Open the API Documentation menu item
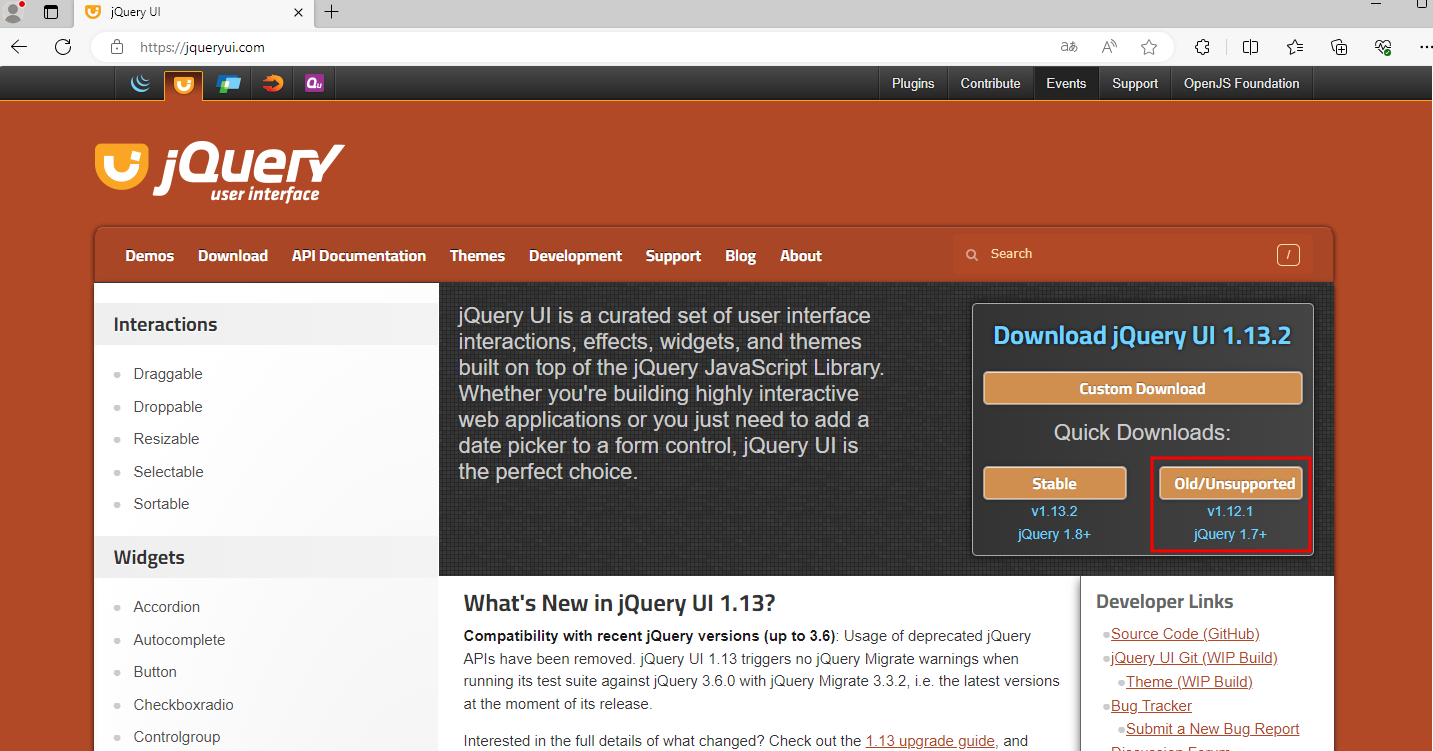Image resolution: width=1433 pixels, height=751 pixels. pyautogui.click(x=359, y=256)
